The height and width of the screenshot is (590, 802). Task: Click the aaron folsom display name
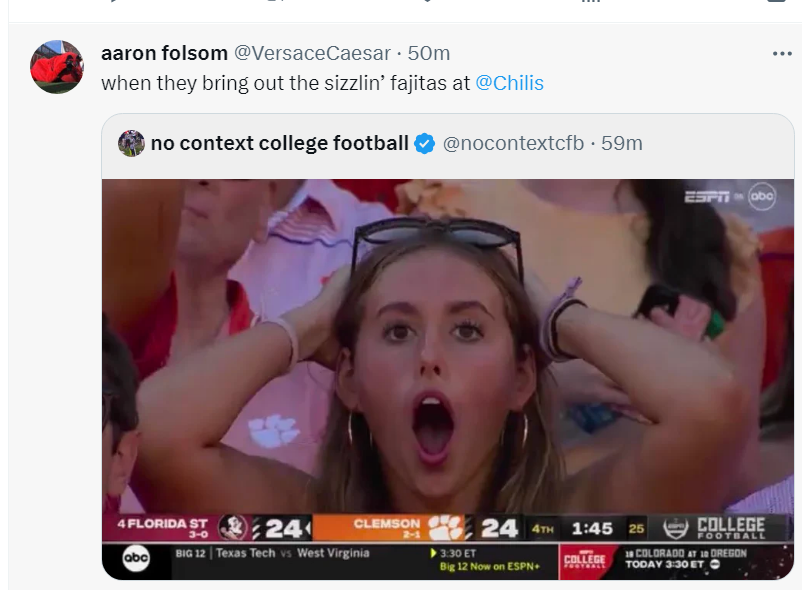pyautogui.click(x=162, y=53)
